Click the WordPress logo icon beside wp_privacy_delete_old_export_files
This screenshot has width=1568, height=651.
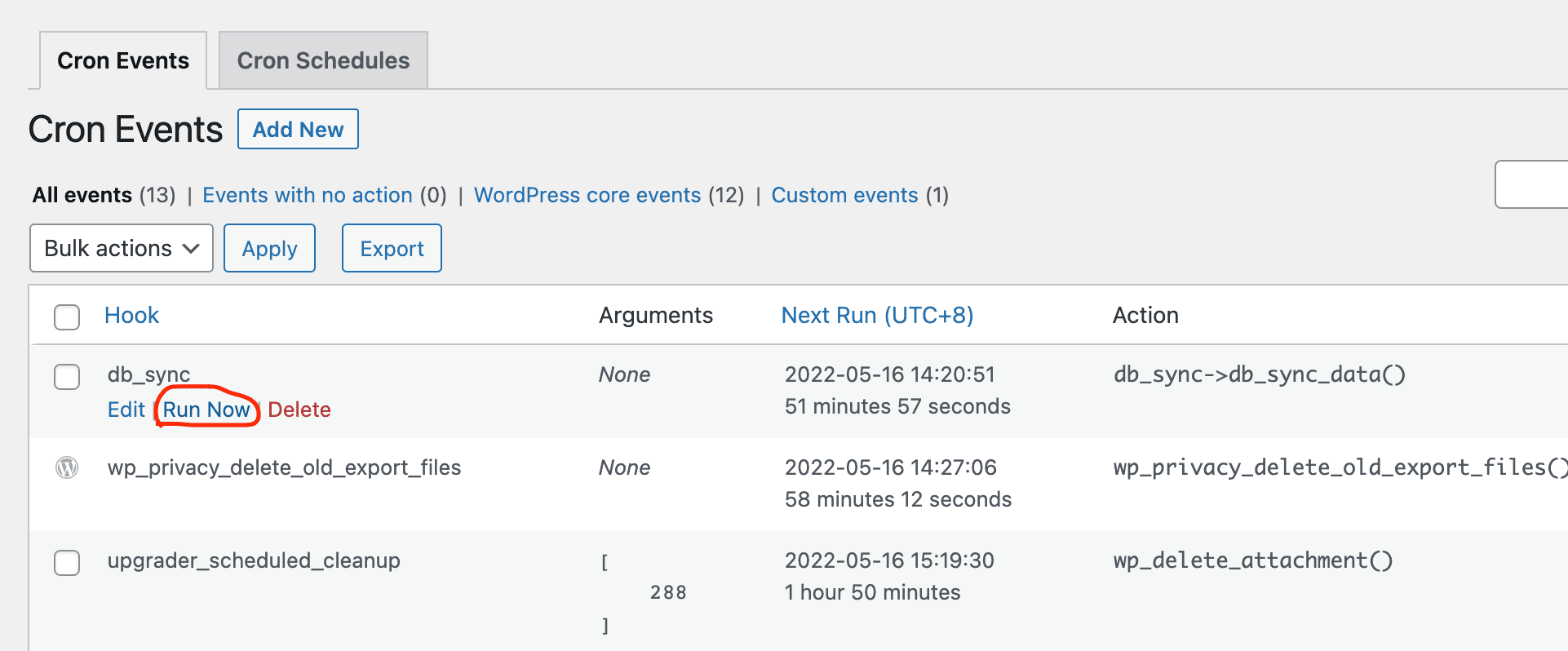(x=67, y=467)
